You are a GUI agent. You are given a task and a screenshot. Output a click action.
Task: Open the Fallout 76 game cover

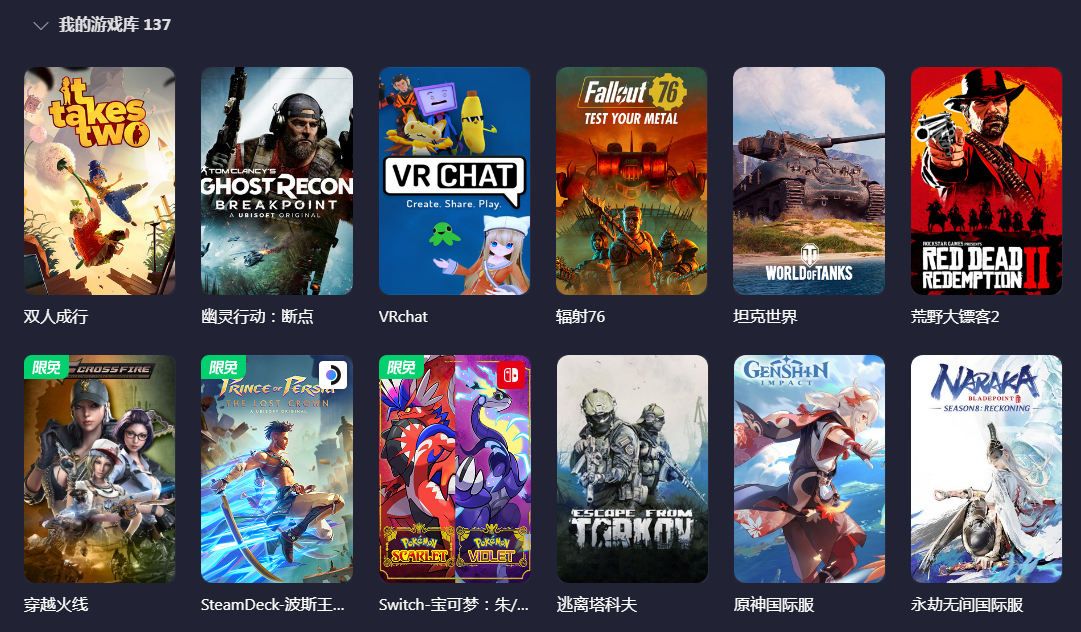tap(632, 181)
